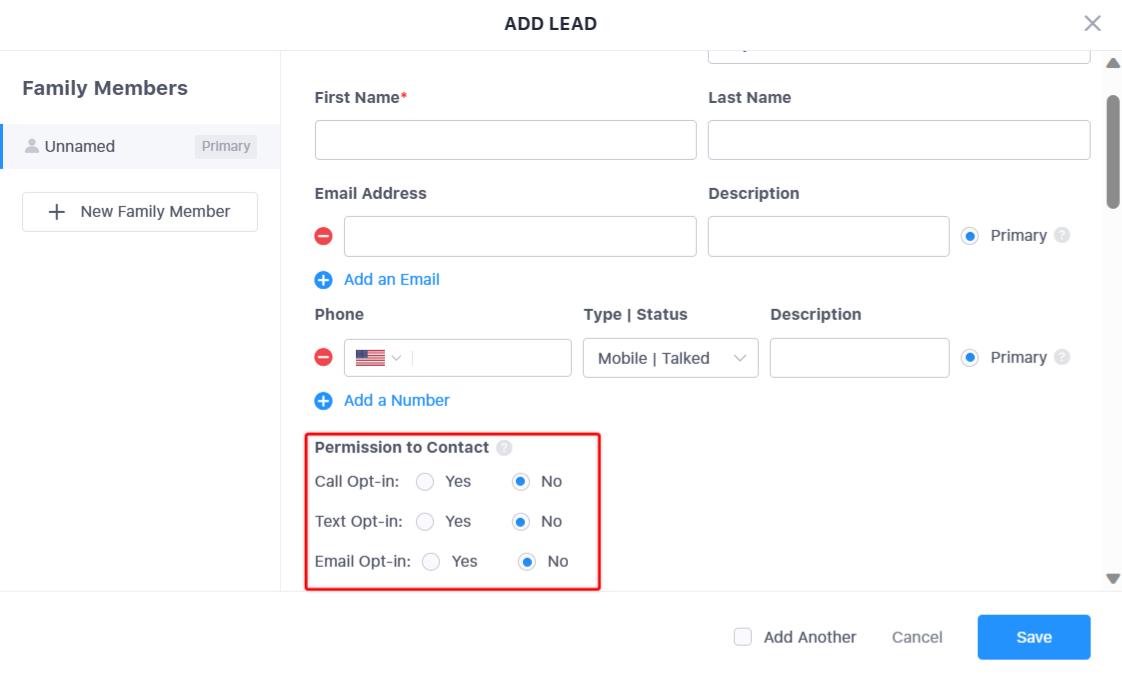Set Email Opt-in to No
Viewport: 1122px width, 678px height.
pos(527,562)
